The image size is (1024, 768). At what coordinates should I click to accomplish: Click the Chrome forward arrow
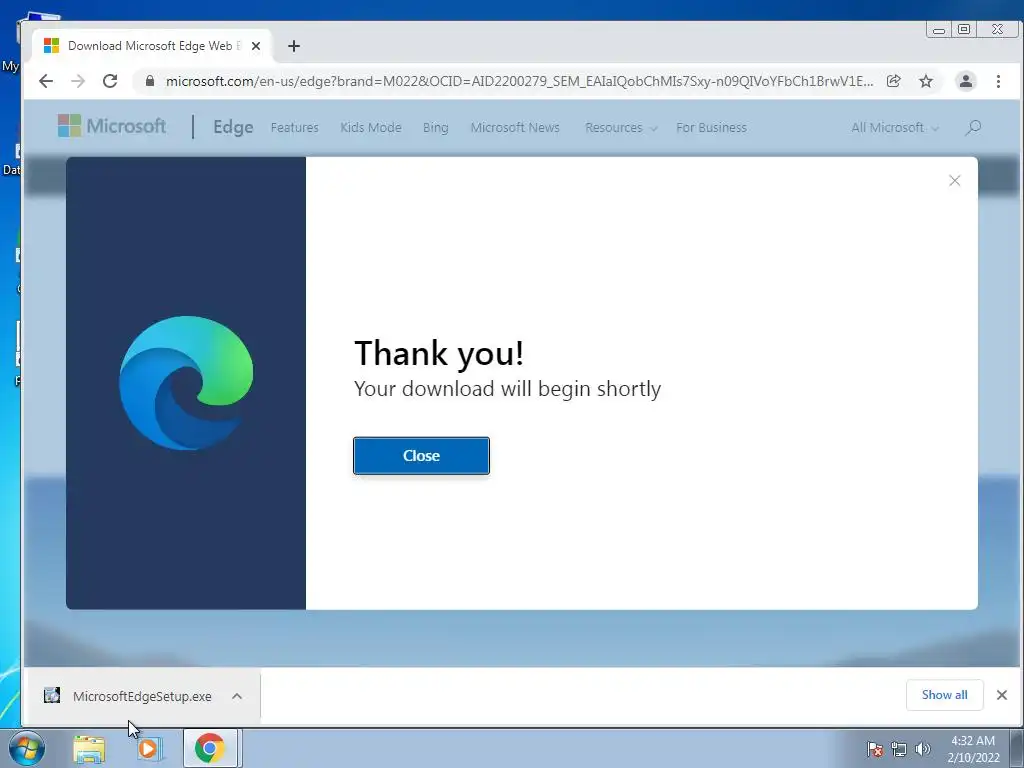click(78, 81)
